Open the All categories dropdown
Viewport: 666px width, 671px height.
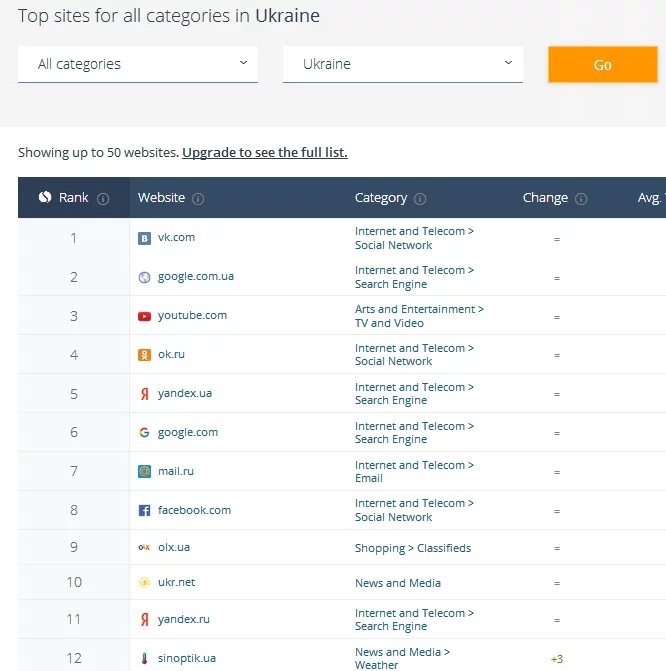point(138,64)
